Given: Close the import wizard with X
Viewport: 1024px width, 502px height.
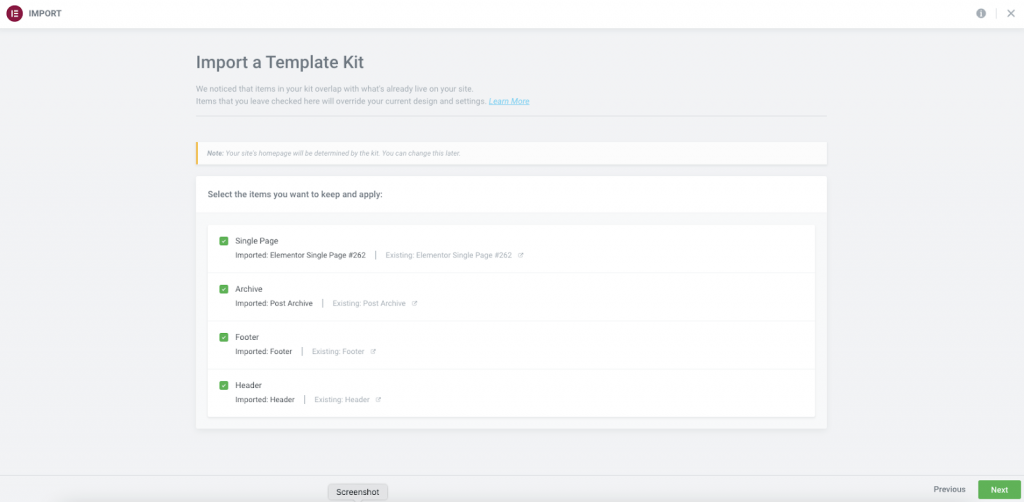Looking at the screenshot, I should point(1010,14).
